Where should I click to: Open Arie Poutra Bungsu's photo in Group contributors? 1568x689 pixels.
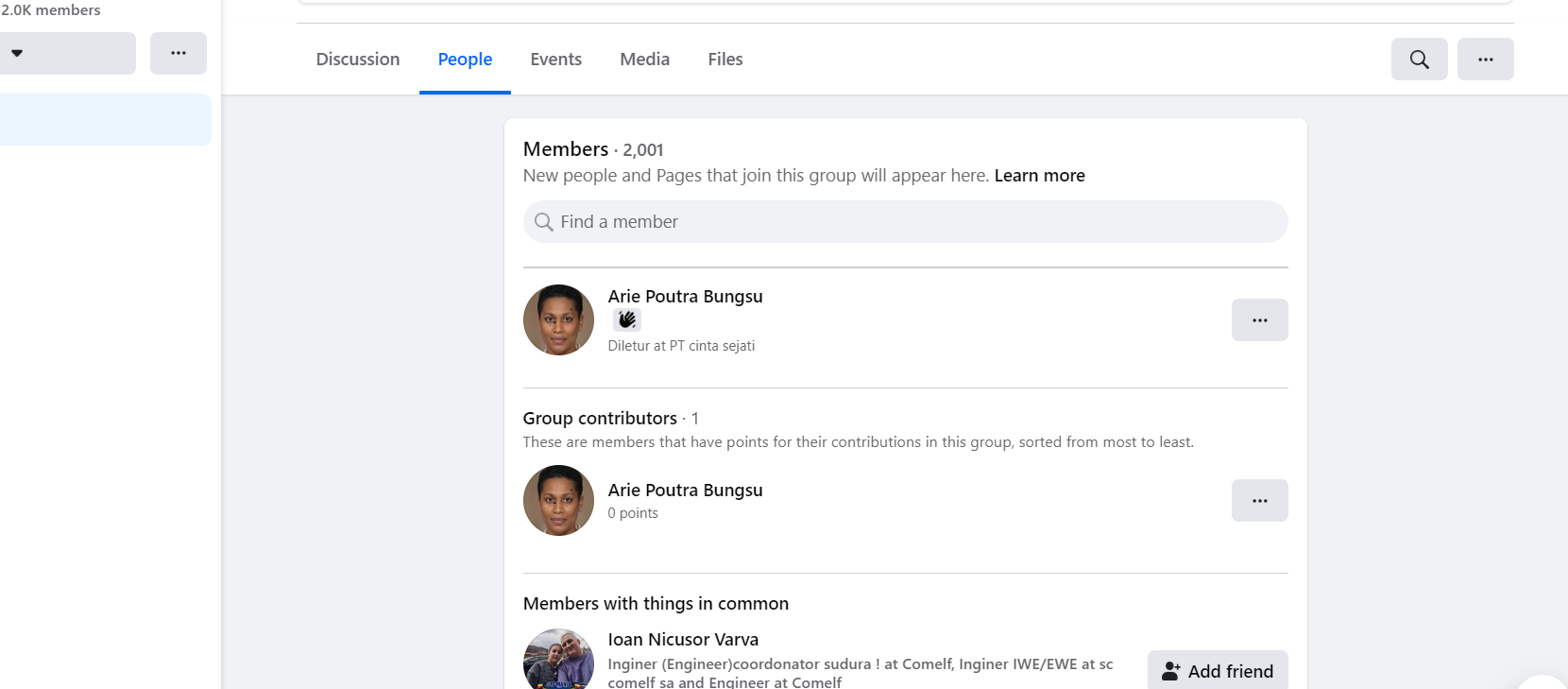tap(558, 500)
